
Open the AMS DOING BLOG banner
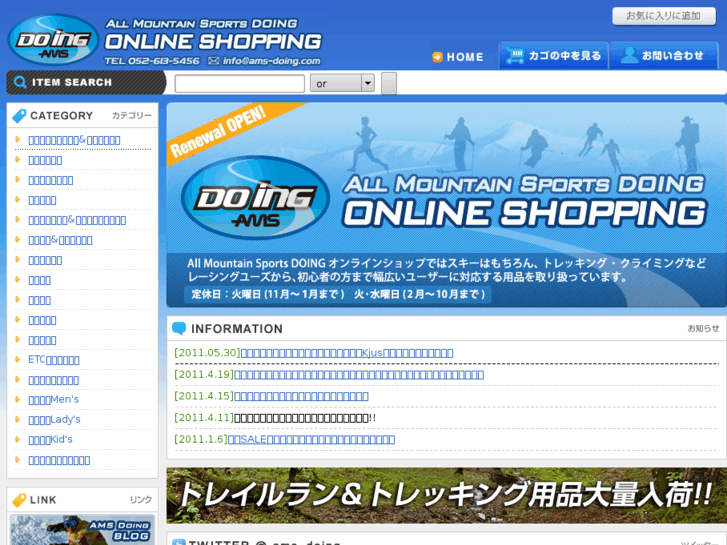pyautogui.click(x=83, y=529)
